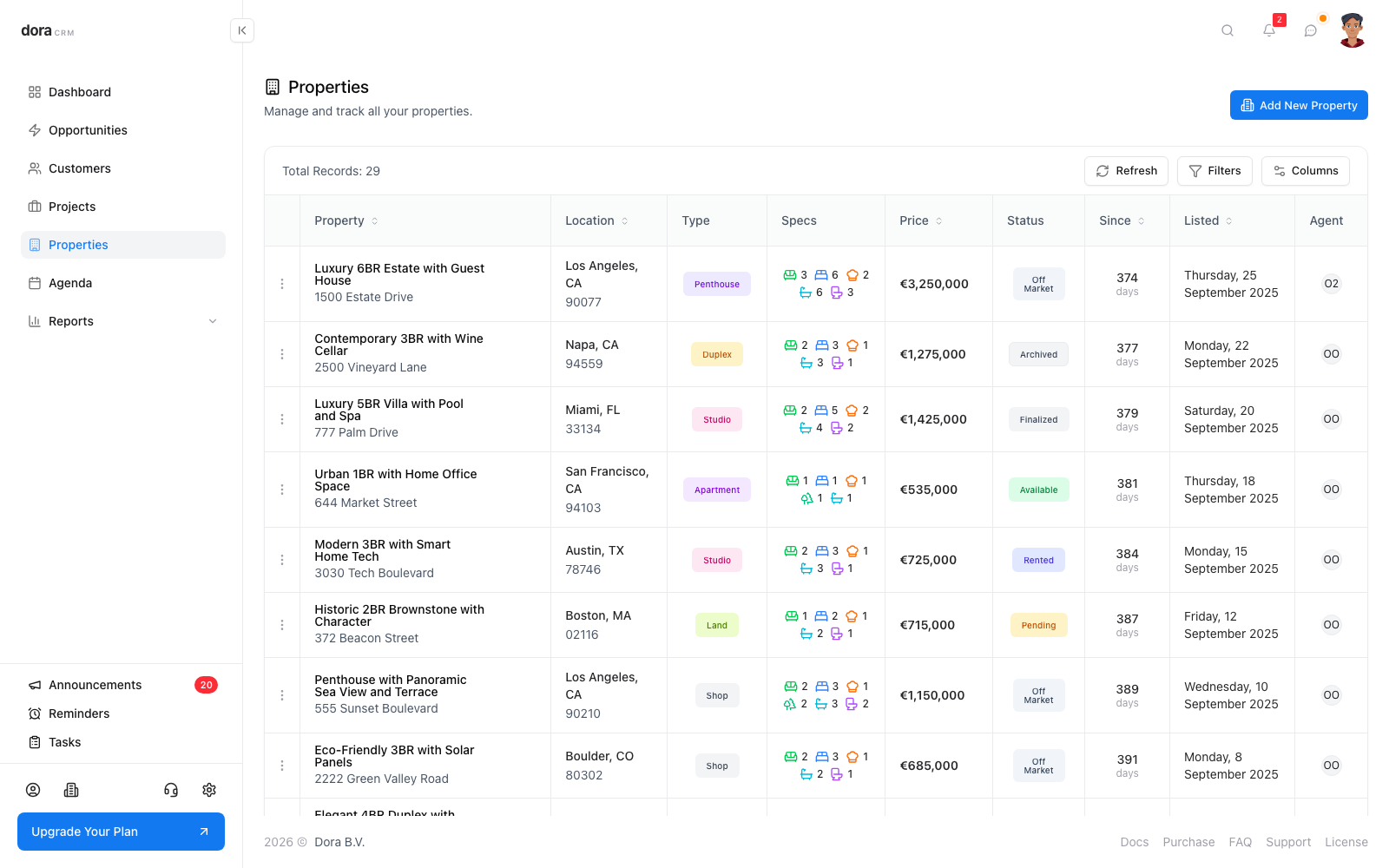Open the chat messages icon
The width and height of the screenshot is (1389, 868).
pyautogui.click(x=1311, y=30)
